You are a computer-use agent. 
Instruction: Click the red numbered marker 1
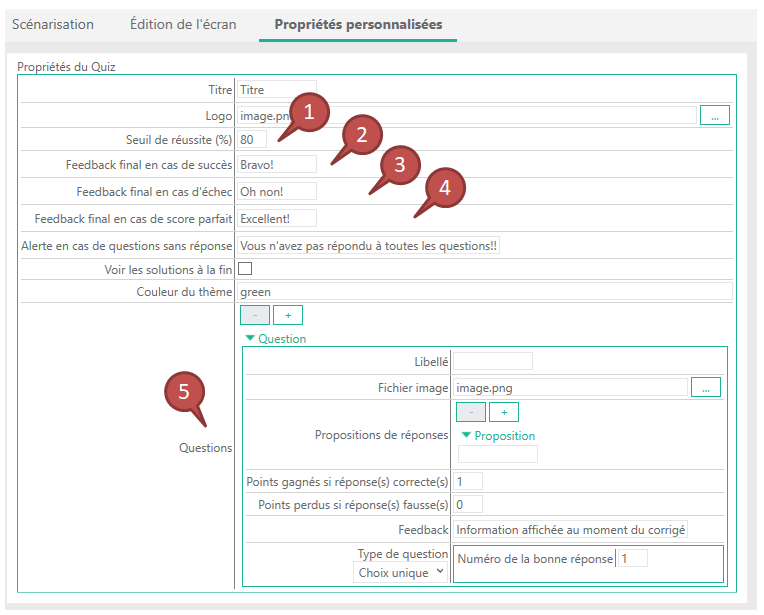pyautogui.click(x=310, y=113)
